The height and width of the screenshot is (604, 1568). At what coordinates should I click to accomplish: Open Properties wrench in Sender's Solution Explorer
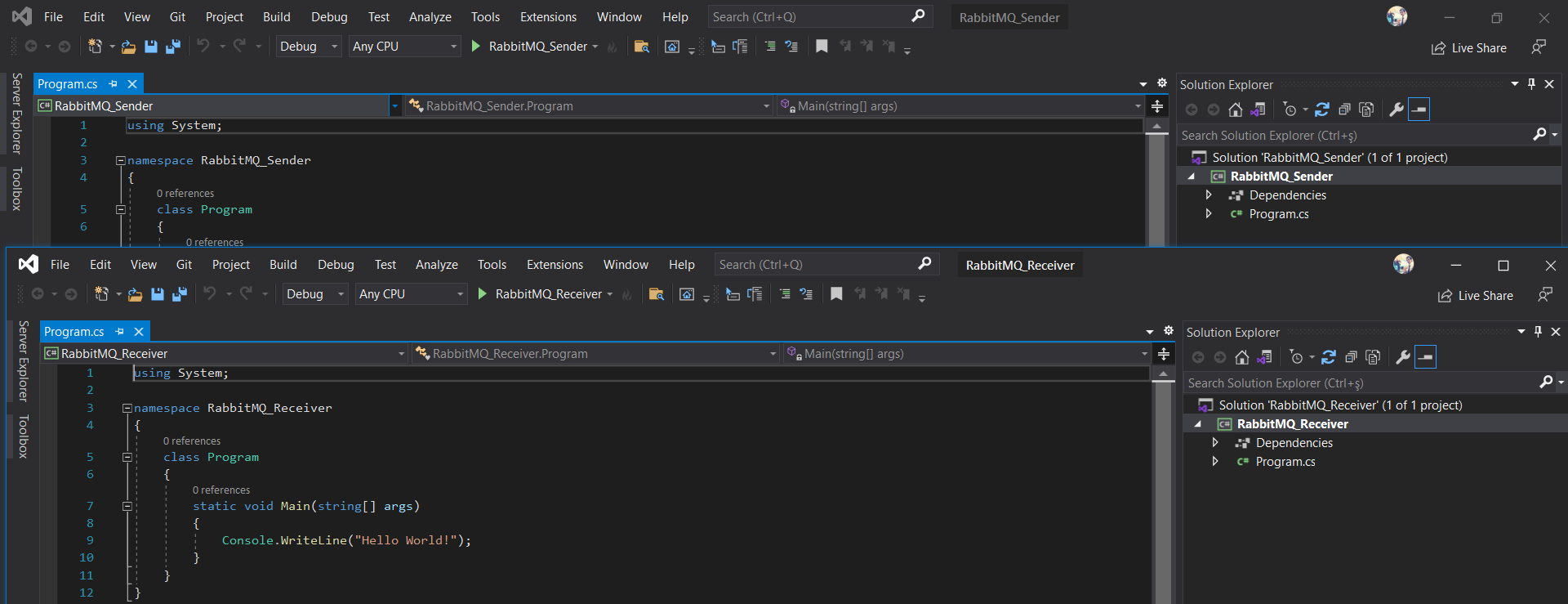(x=1396, y=110)
